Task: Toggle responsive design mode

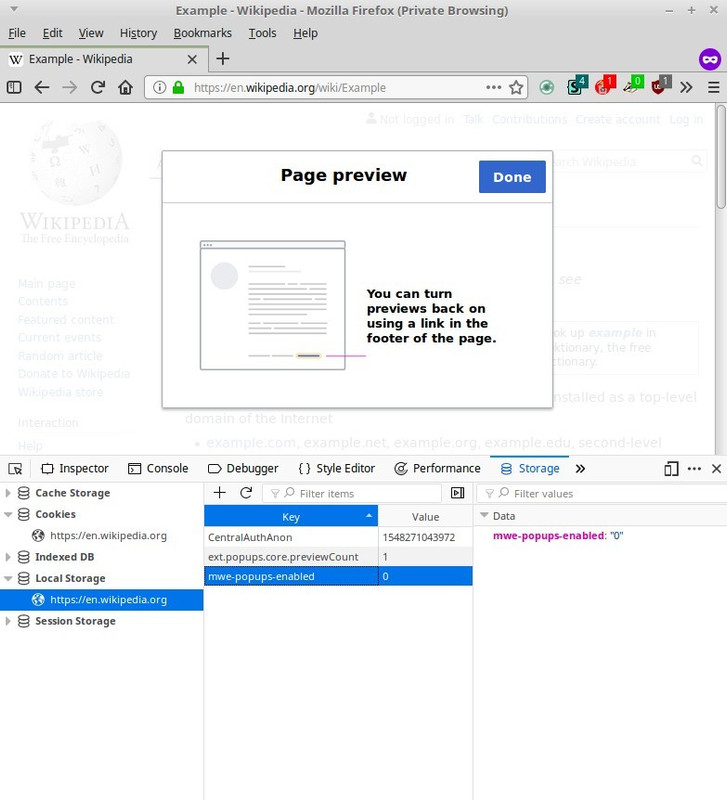Action: (671, 468)
